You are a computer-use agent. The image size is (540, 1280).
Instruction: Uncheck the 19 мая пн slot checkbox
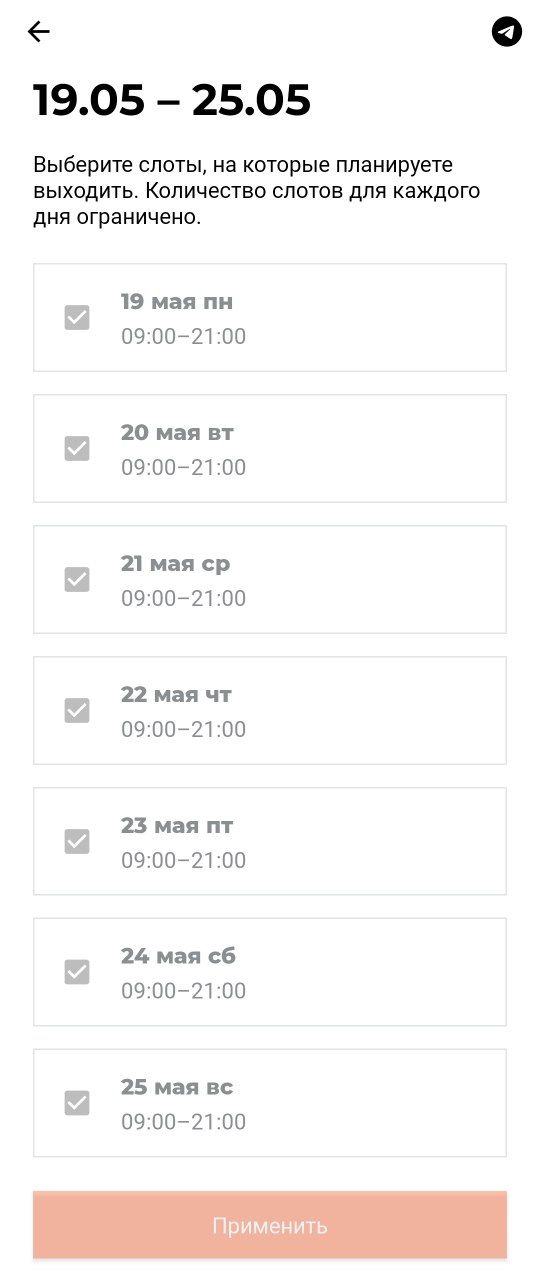77,318
